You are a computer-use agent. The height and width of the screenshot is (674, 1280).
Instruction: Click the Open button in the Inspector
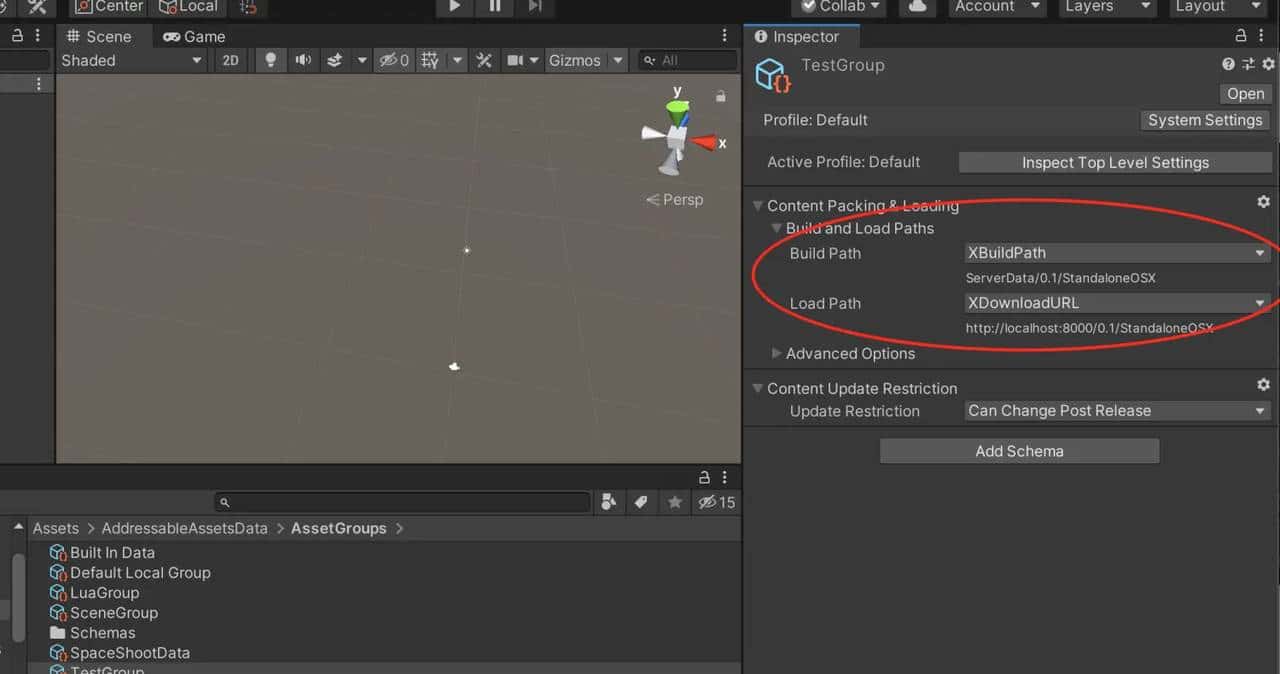pos(1245,94)
